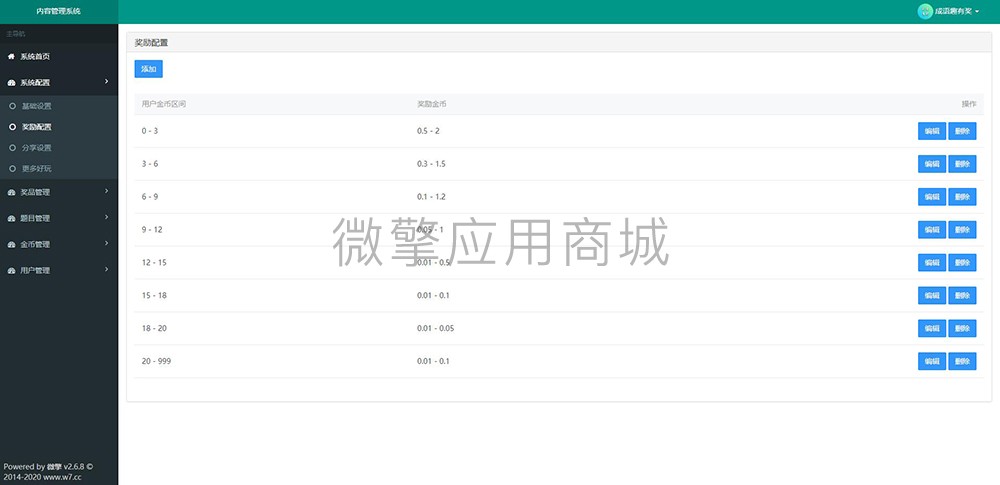Click 删除 for the 0 - 3 row
1000x485 pixels.
(962, 131)
